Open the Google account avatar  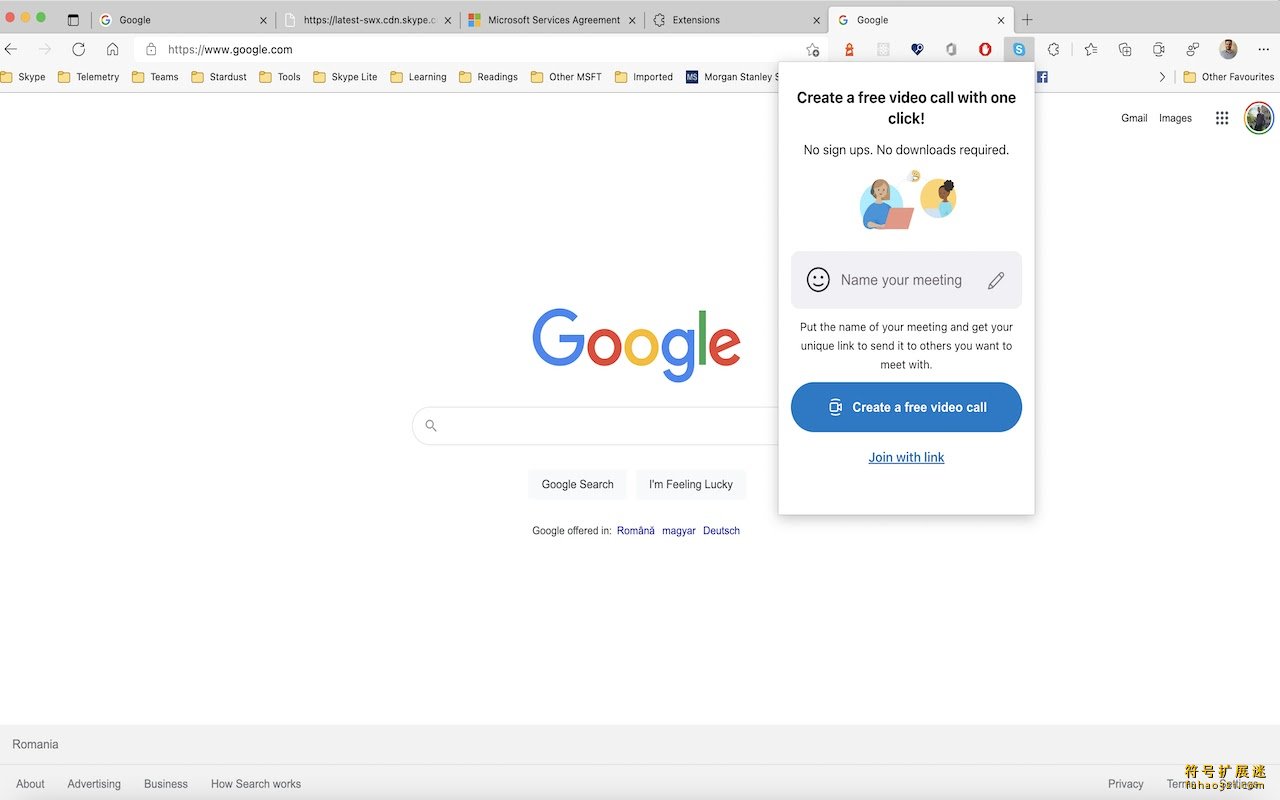pyautogui.click(x=1259, y=118)
